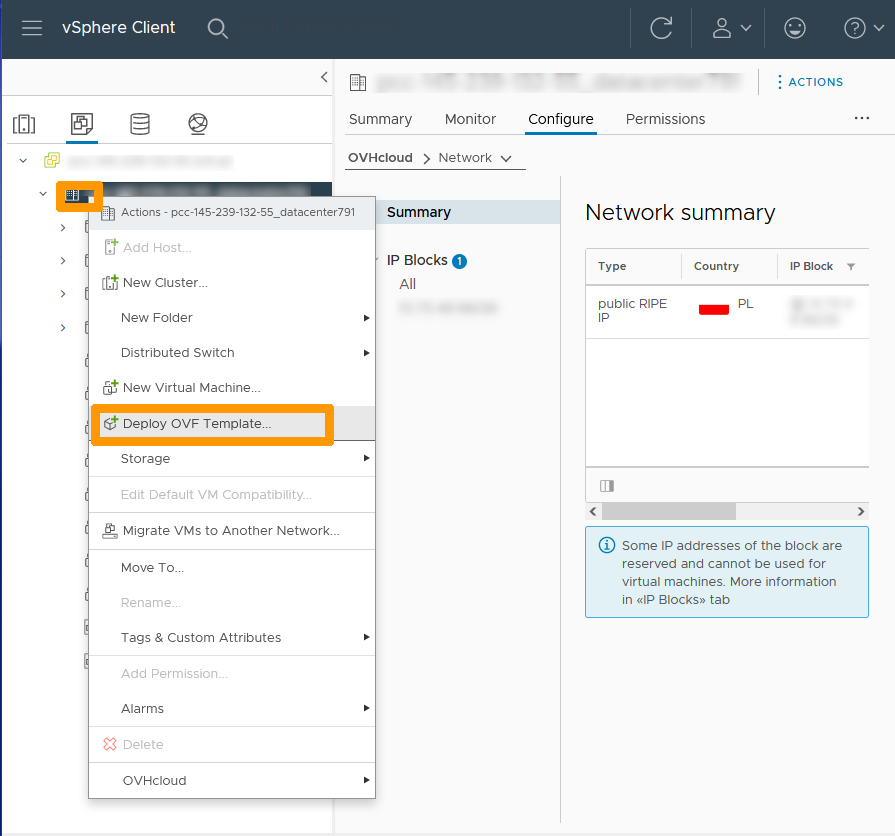Sort by the IP Block column header
895x836 pixels.
click(811, 266)
